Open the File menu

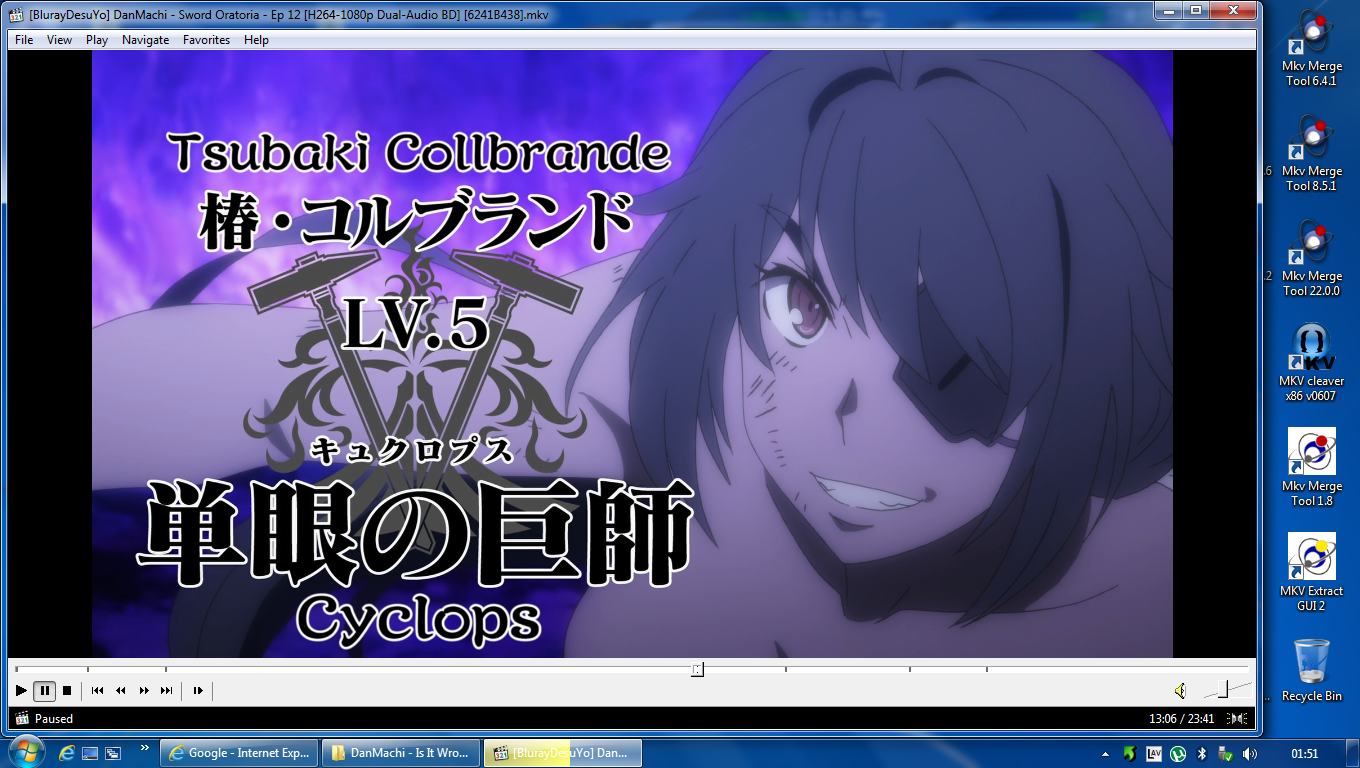(x=24, y=40)
